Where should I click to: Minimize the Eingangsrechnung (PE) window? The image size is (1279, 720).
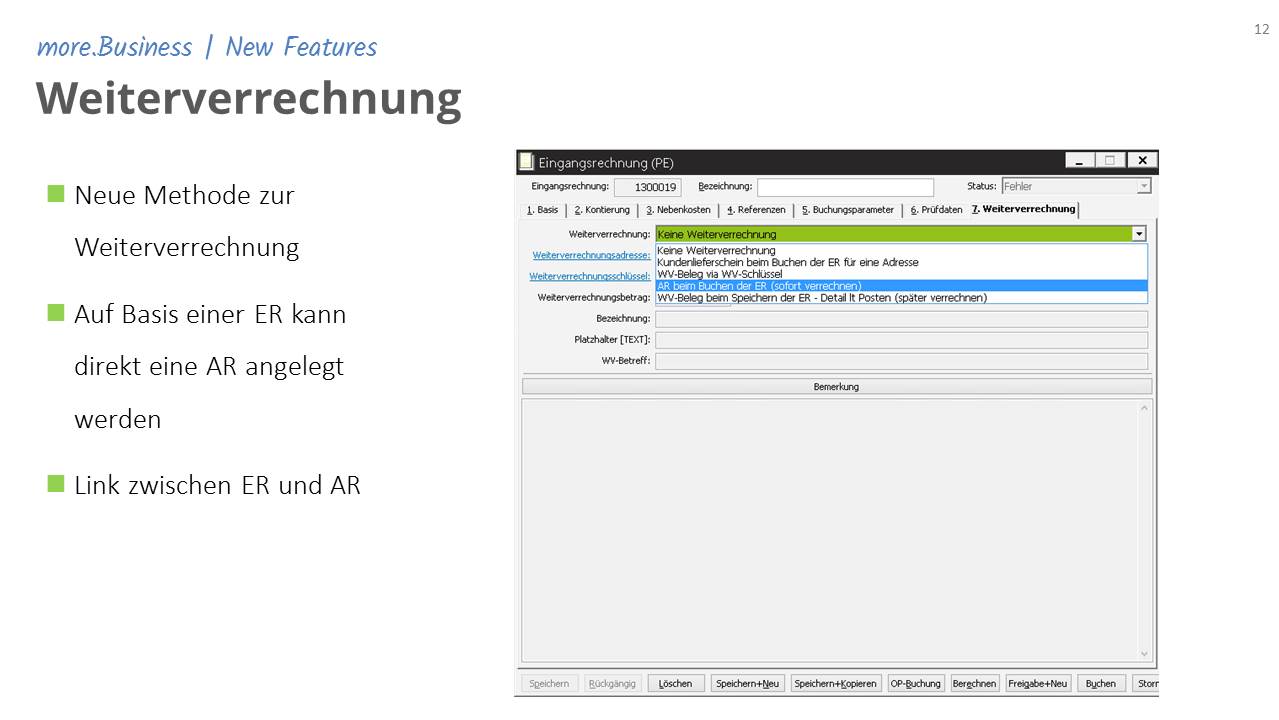(x=1079, y=160)
